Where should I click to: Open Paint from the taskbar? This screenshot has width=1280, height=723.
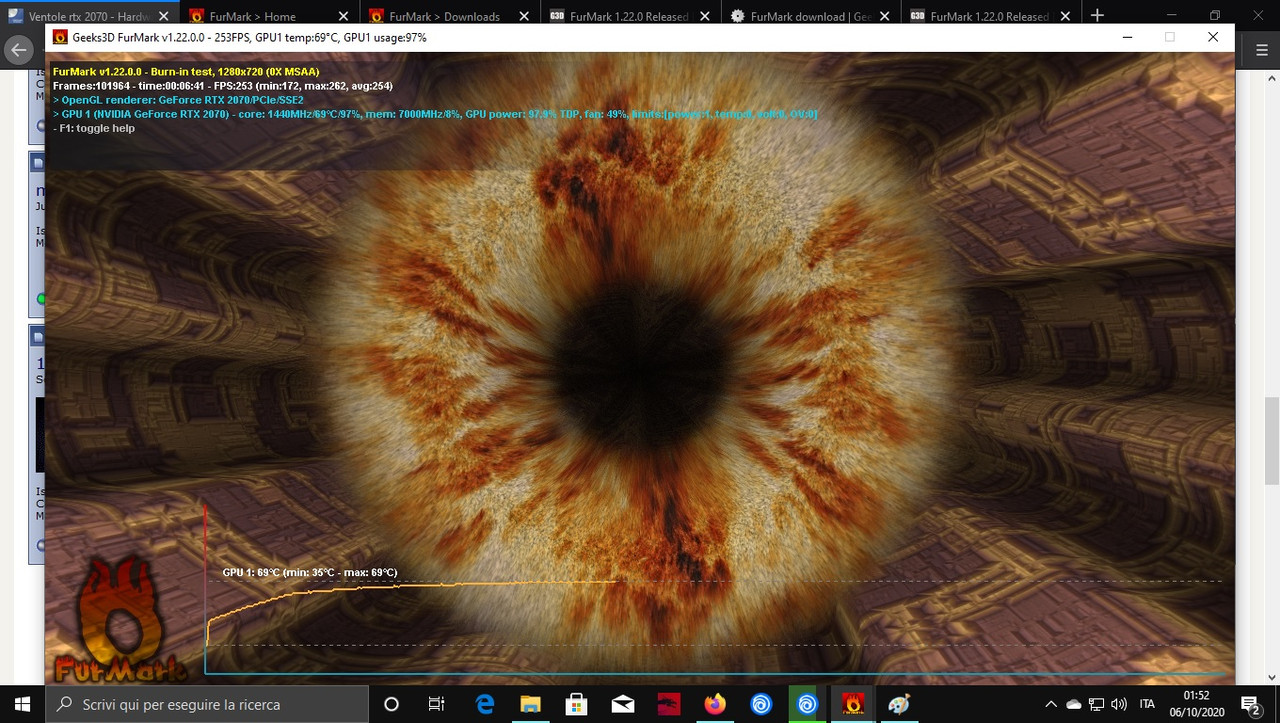899,704
